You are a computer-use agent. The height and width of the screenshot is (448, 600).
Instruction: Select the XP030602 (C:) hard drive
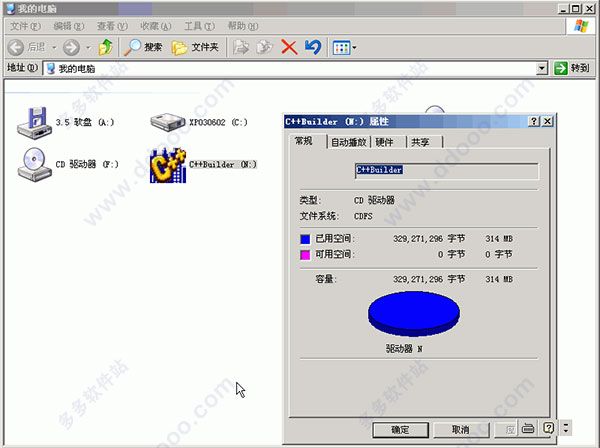tap(199, 122)
